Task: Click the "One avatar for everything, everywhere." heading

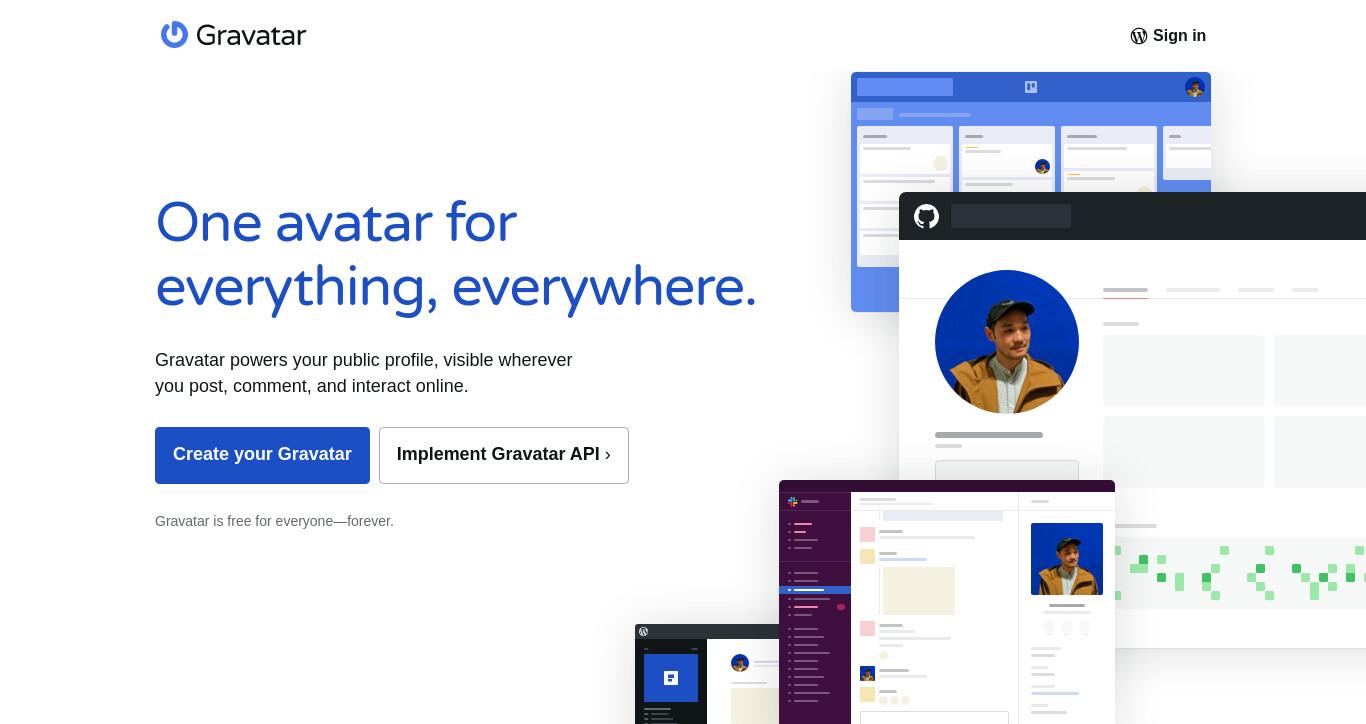Action: (456, 254)
